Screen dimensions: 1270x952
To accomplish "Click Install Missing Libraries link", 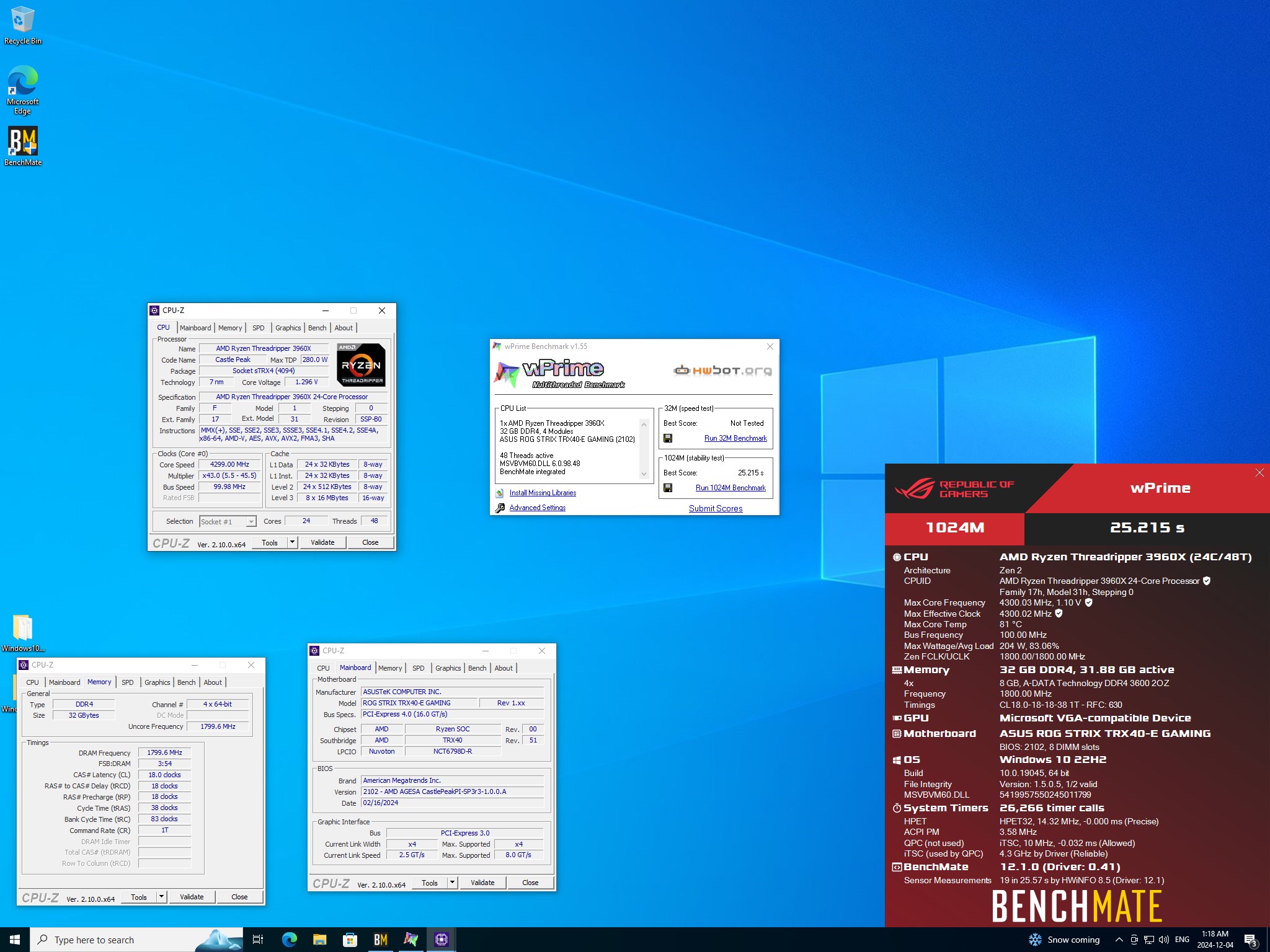I will tap(543, 493).
